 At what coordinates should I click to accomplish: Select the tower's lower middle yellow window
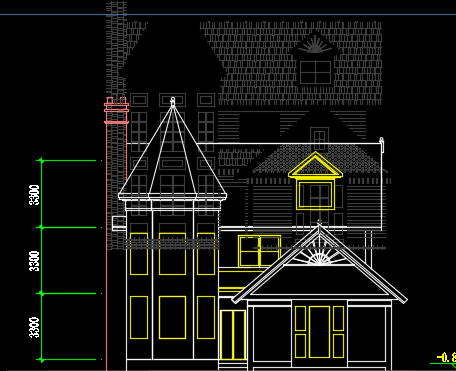(x=172, y=317)
